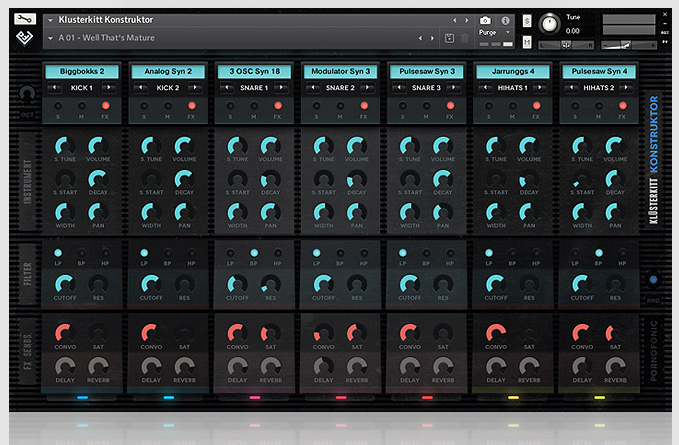Click the 3 OSC Syn 18 instrument name button
Screen dimensions: 679x445
[x=254, y=71]
